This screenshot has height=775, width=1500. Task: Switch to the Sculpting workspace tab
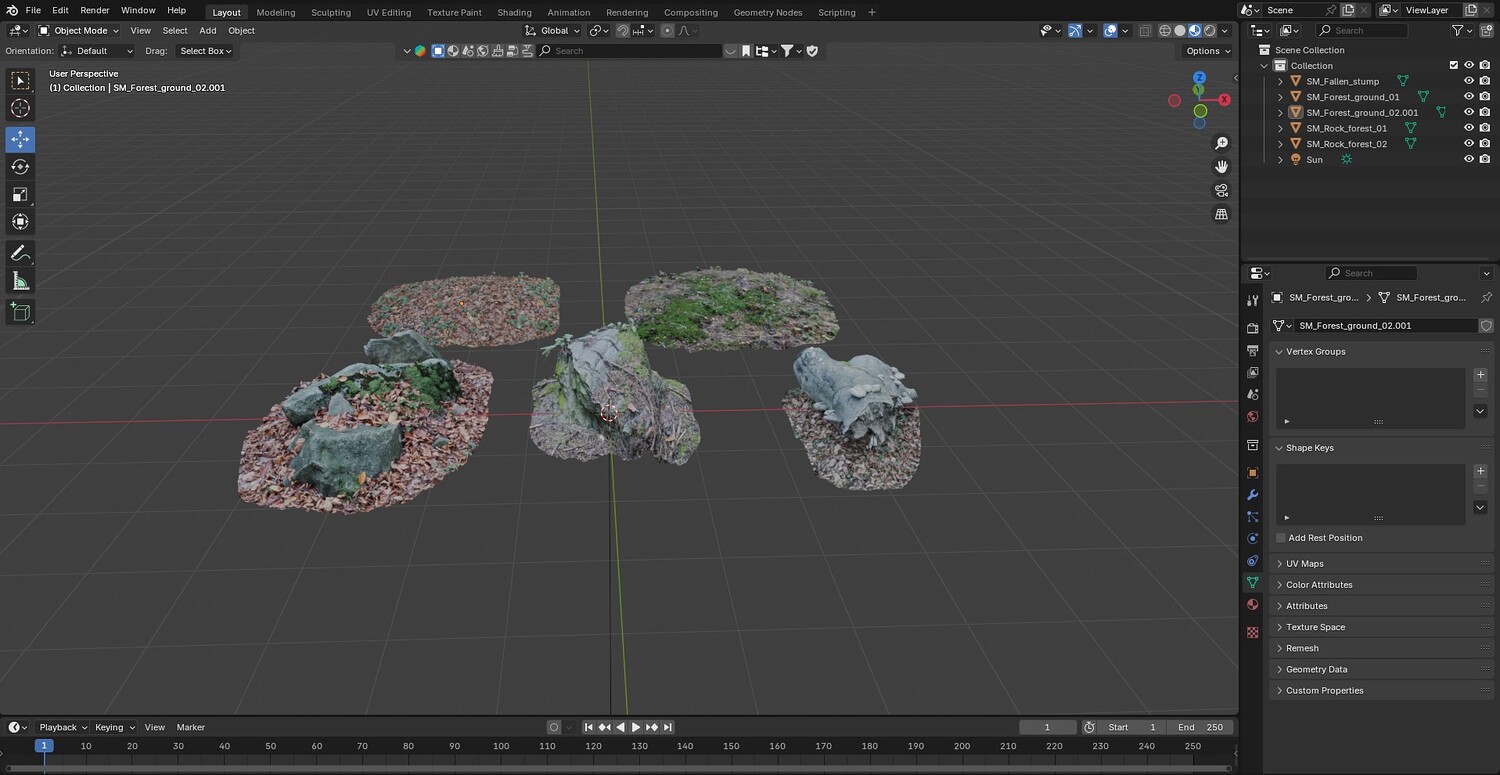[331, 12]
